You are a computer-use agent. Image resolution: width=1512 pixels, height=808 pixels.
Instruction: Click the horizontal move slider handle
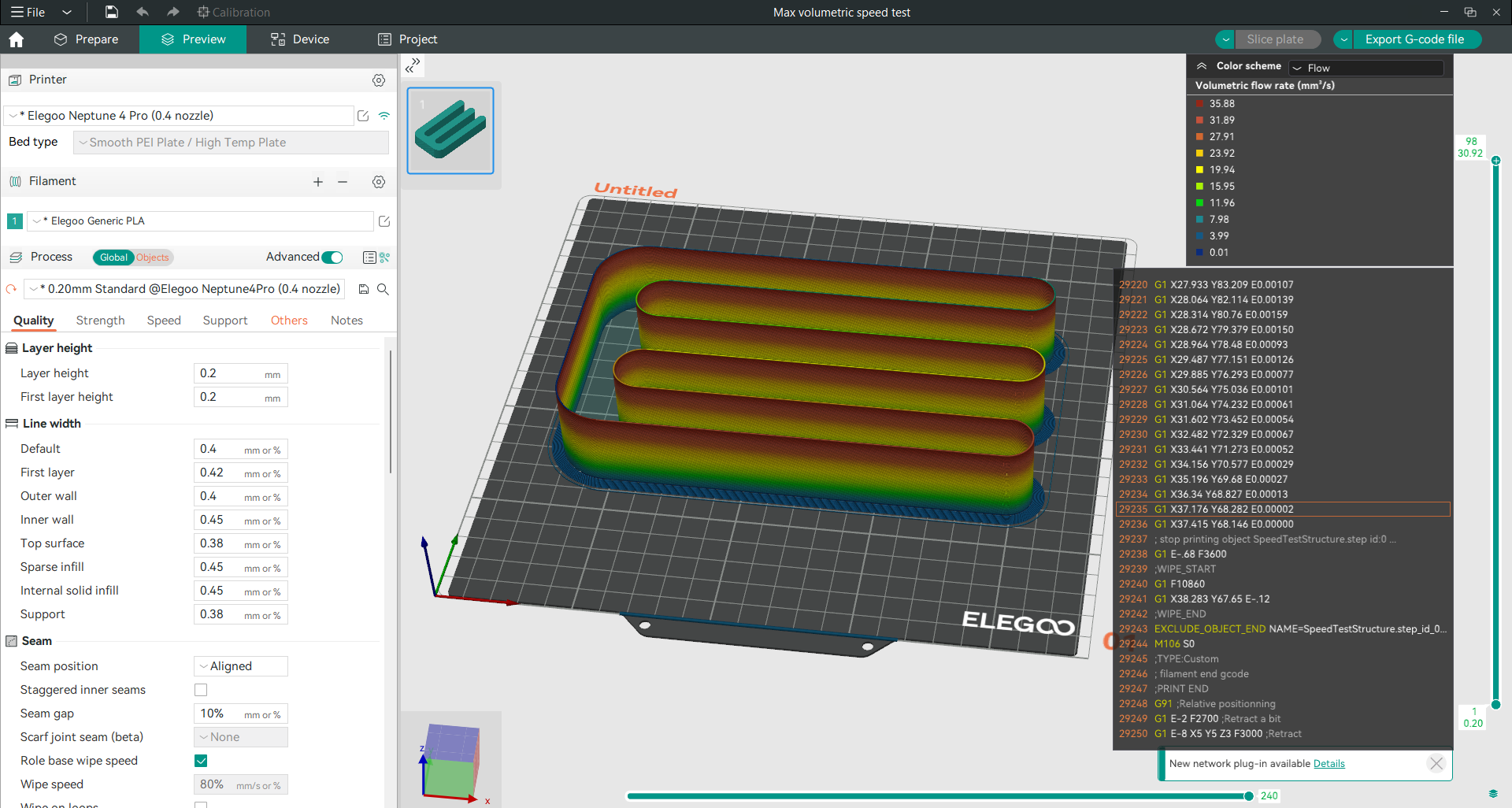[x=1248, y=796]
